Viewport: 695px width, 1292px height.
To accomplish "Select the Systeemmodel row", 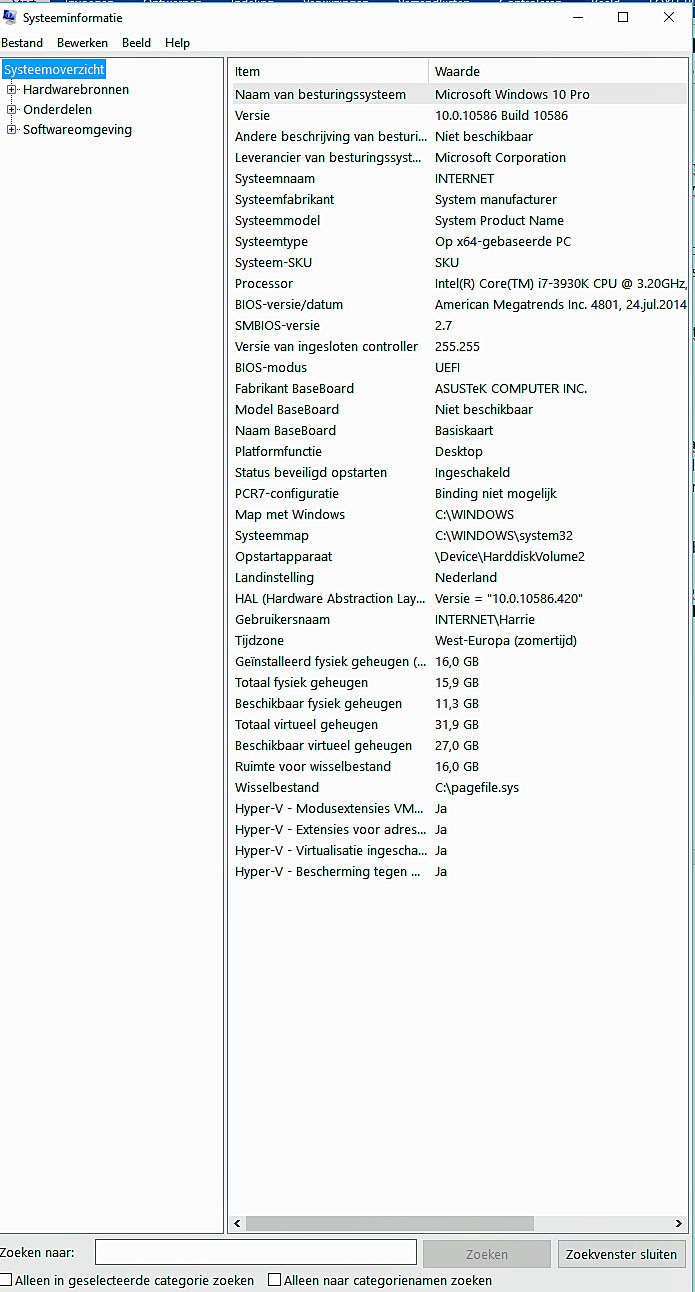I will [460, 220].
